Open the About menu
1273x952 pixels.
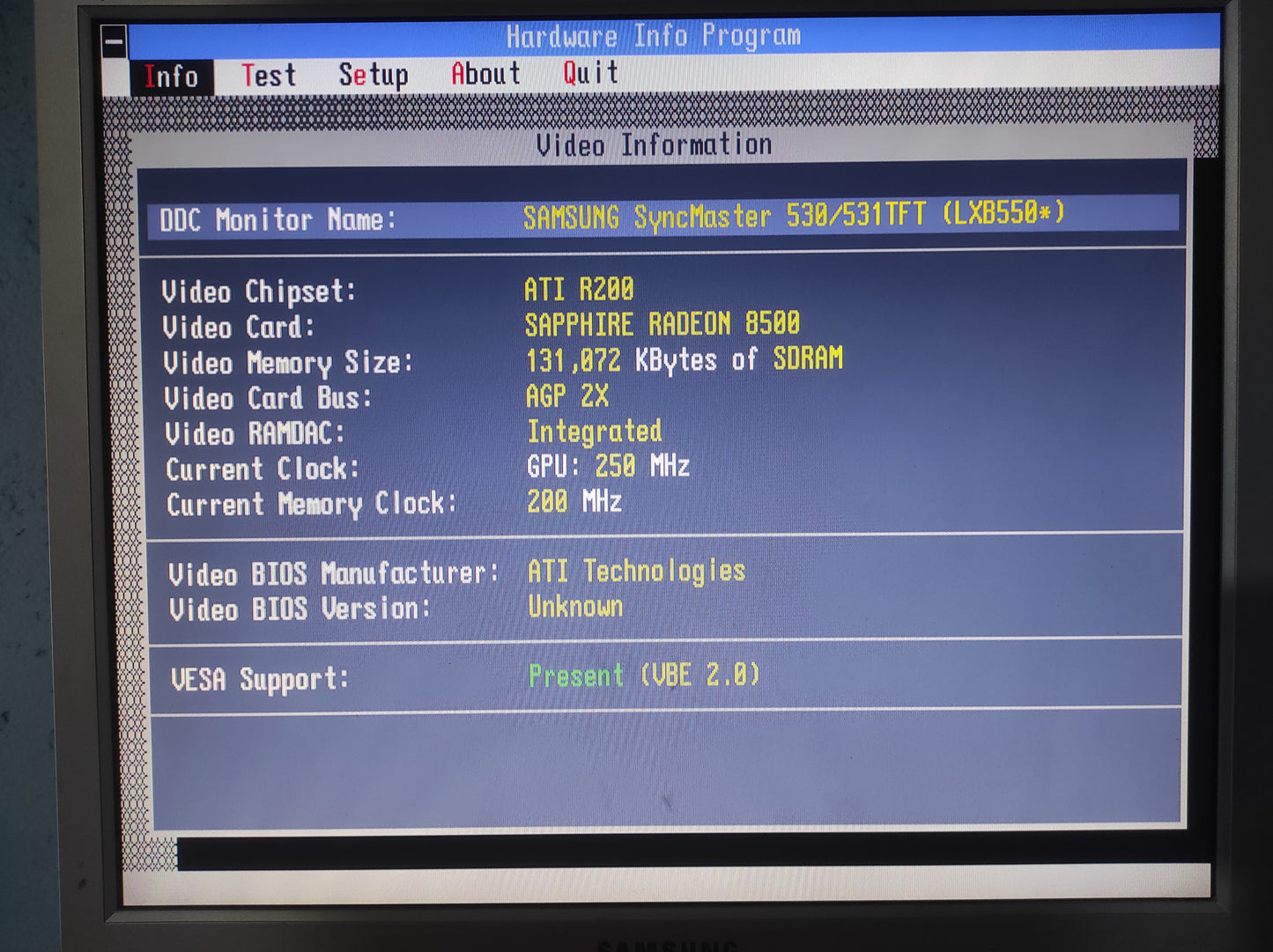point(485,74)
